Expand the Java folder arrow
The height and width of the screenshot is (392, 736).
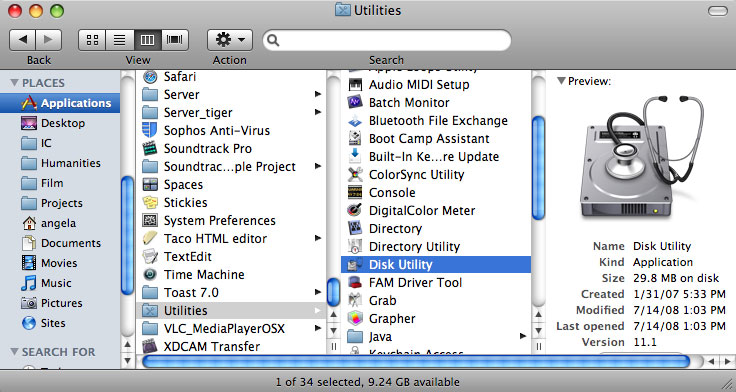coord(523,336)
